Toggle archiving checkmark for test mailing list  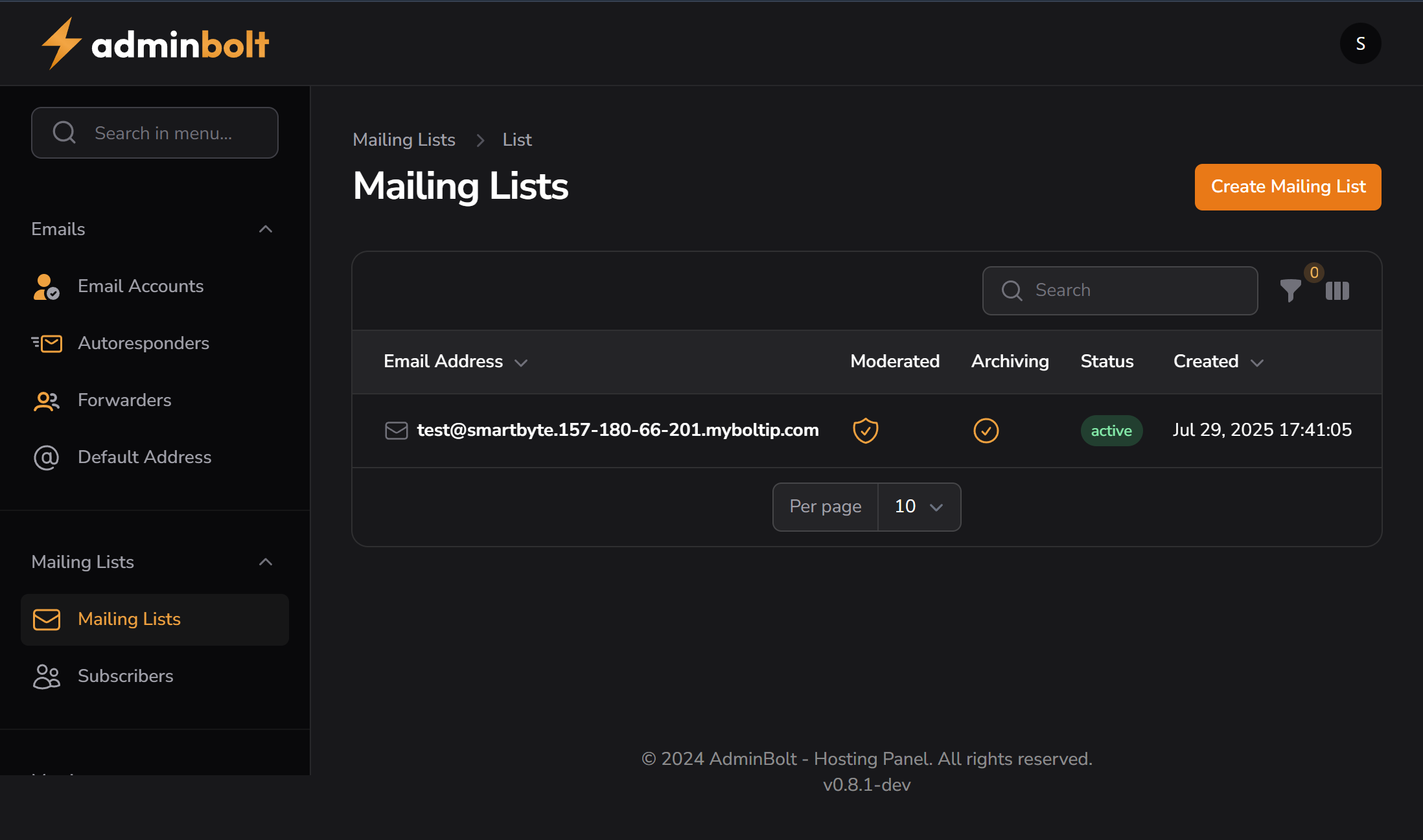tap(986, 430)
